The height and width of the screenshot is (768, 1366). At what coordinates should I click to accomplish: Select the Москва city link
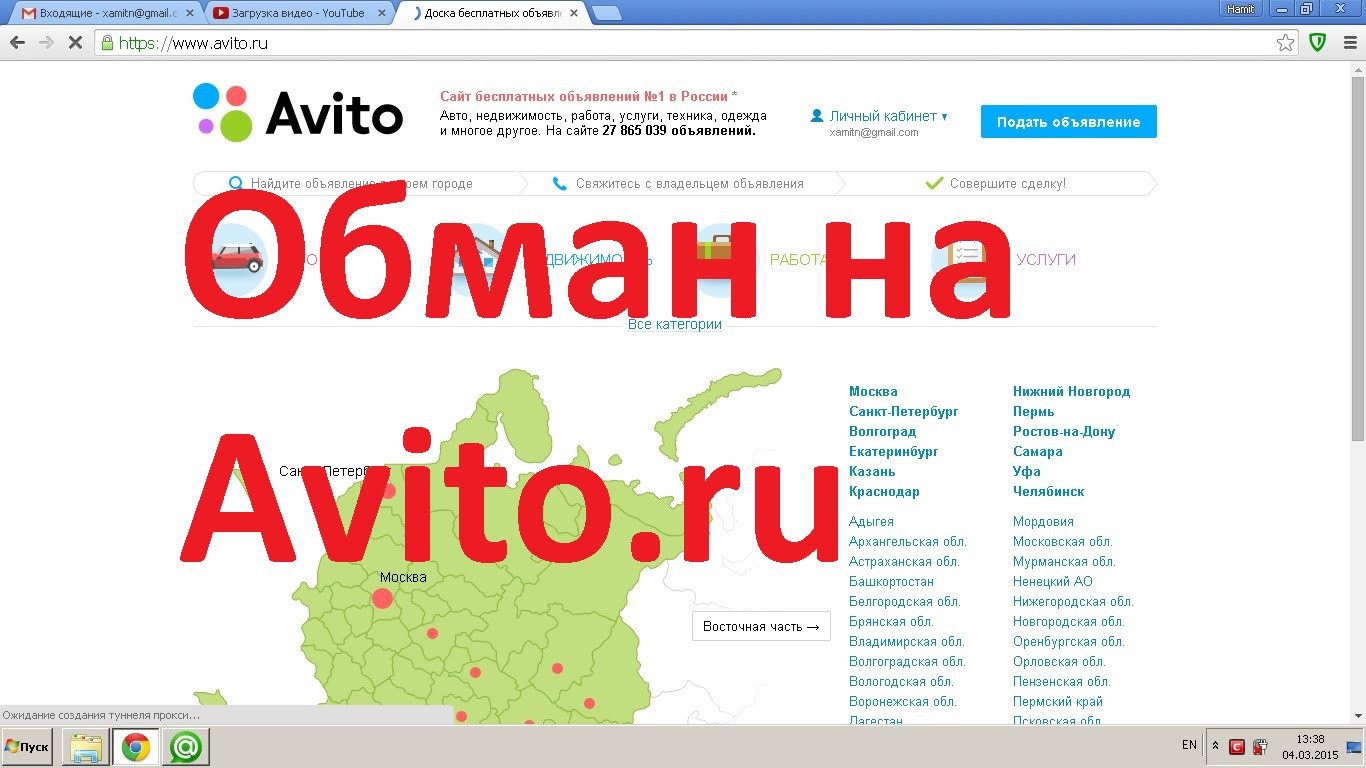873,392
